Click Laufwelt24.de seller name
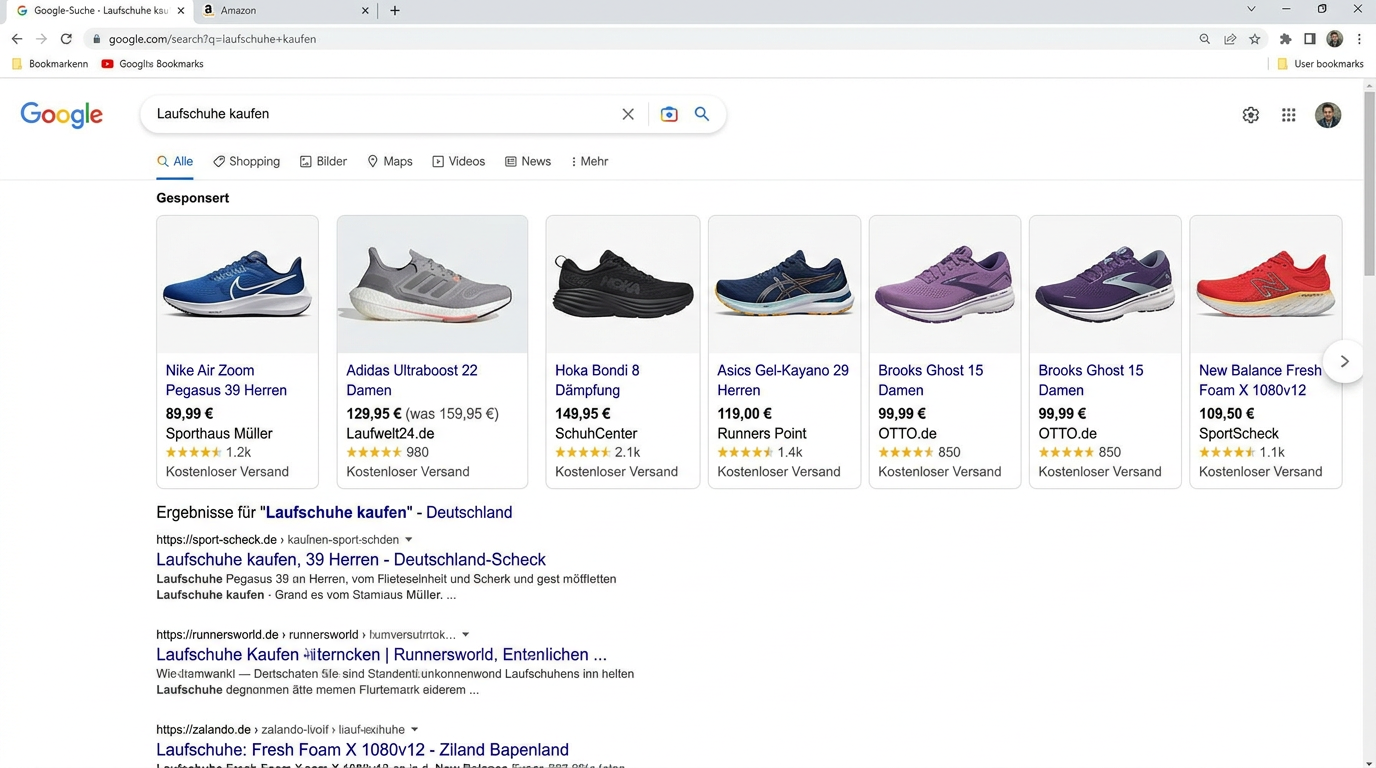Screen dimensions: 1376x768 pos(390,434)
